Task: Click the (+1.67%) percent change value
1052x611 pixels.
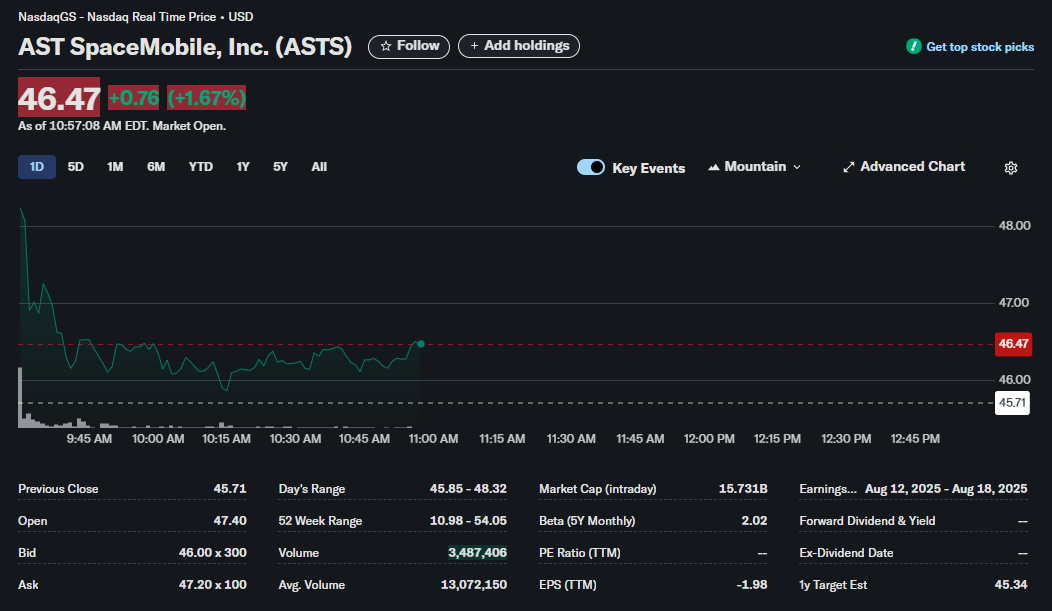Action: click(207, 98)
